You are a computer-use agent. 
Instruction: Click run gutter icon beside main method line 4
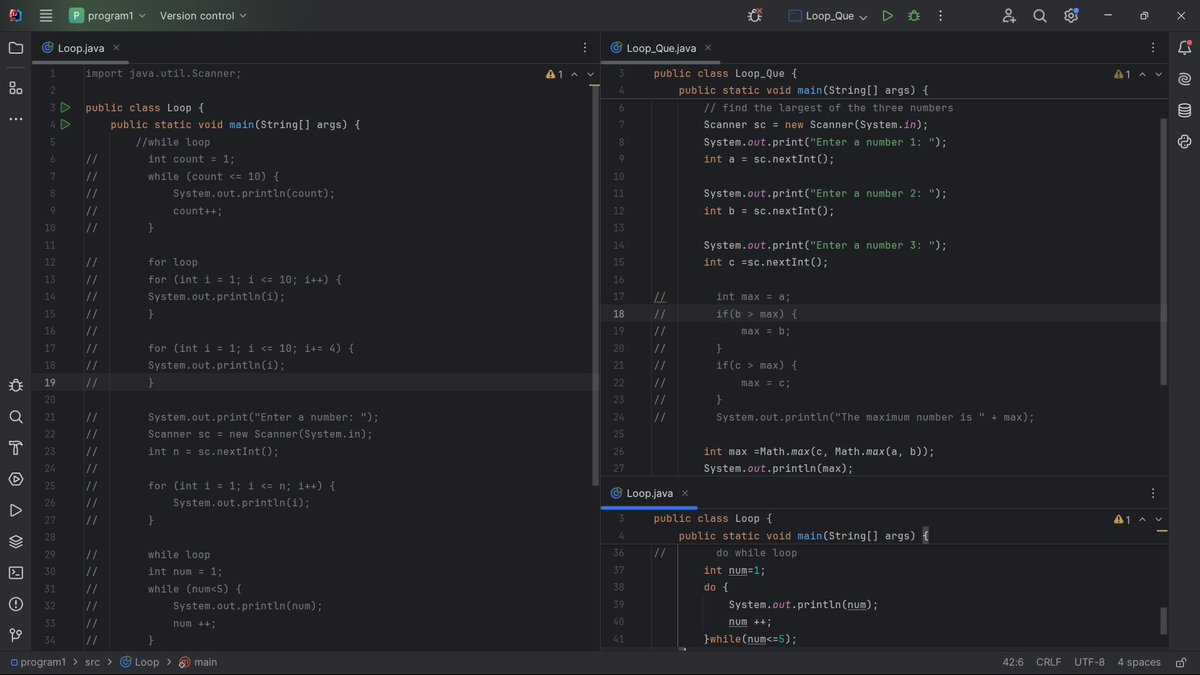coord(65,124)
